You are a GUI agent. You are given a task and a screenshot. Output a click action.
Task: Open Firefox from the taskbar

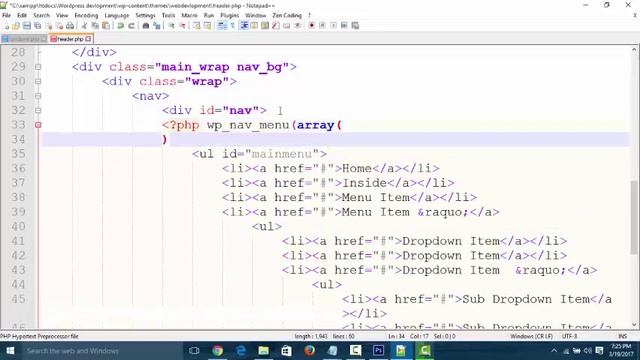coord(309,351)
